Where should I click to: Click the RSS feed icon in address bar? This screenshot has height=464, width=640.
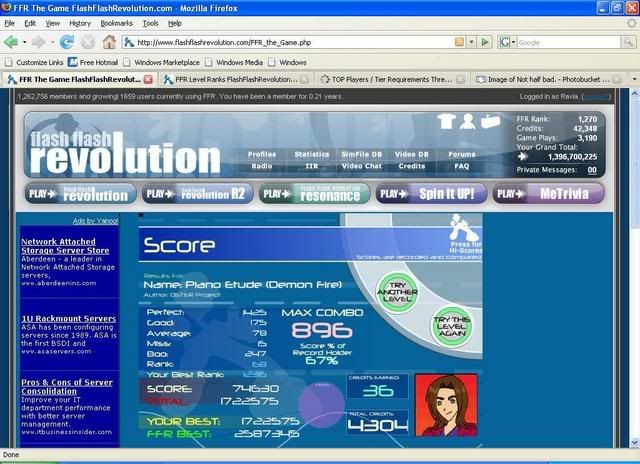459,42
